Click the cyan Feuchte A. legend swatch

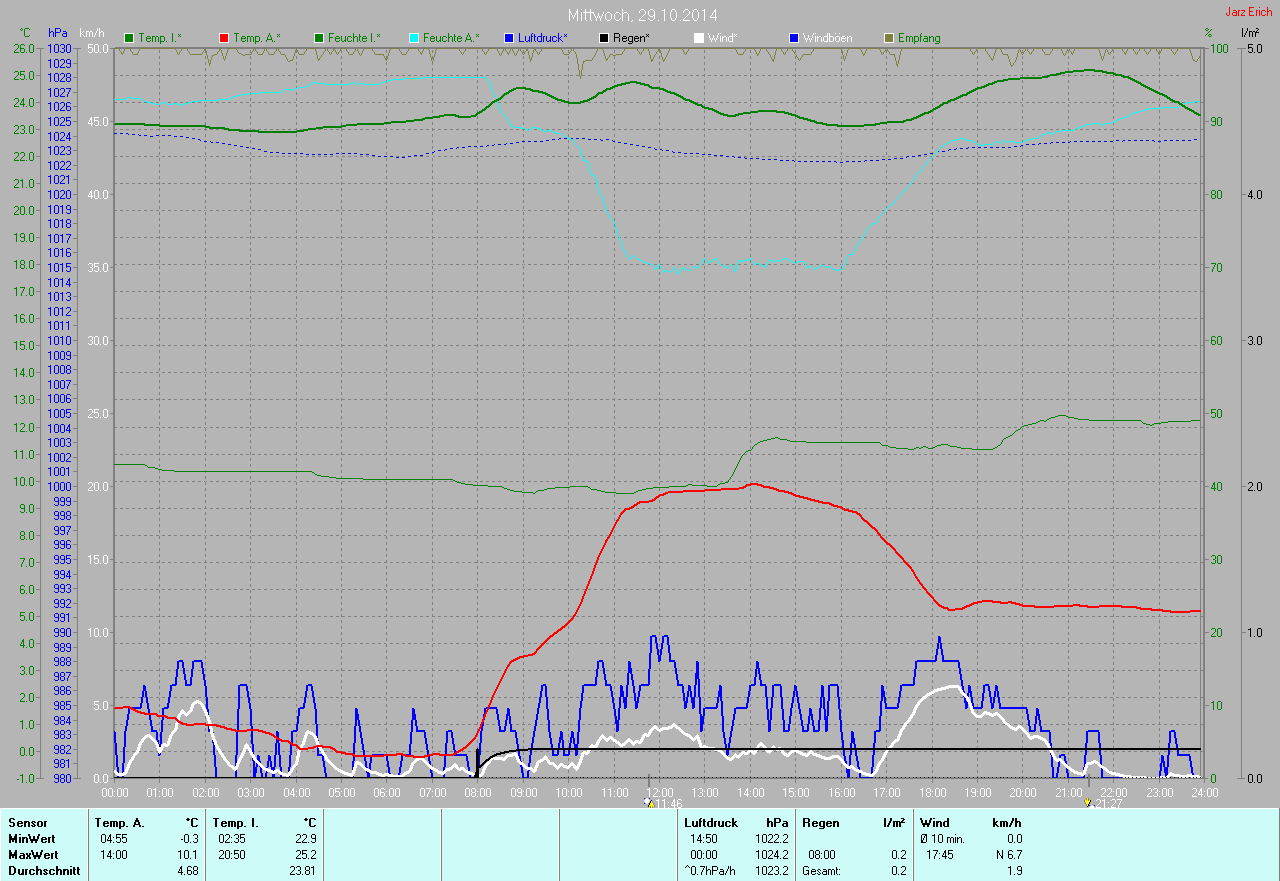[412, 38]
